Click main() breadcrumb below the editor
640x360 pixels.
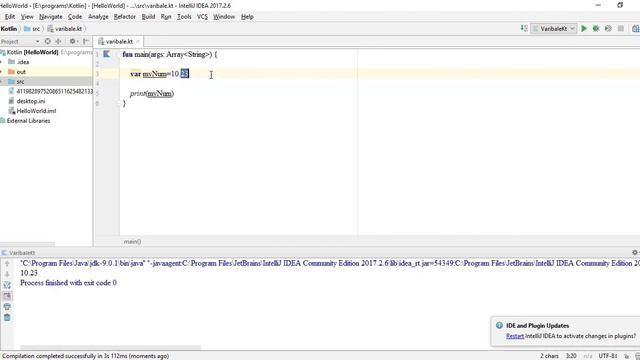point(132,242)
